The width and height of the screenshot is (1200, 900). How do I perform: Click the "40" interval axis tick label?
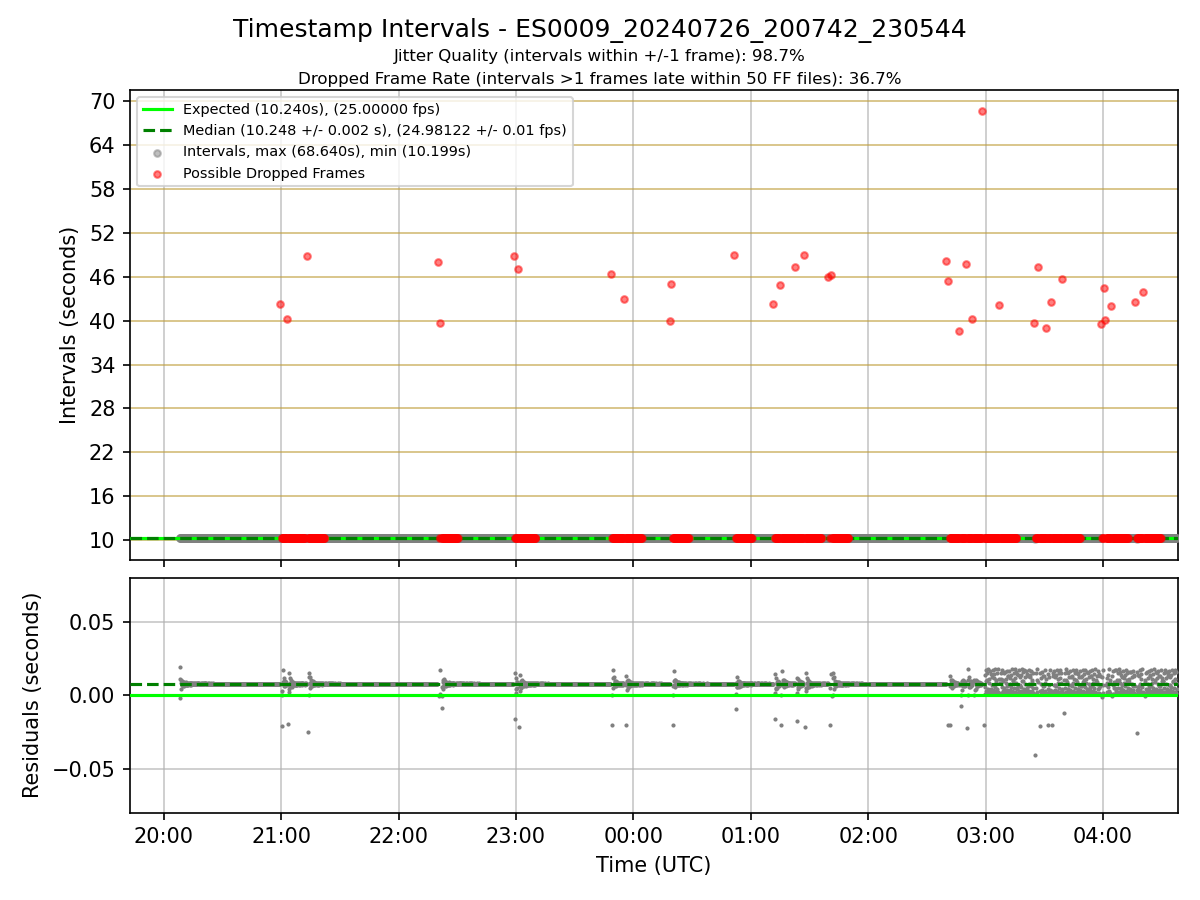point(103,321)
